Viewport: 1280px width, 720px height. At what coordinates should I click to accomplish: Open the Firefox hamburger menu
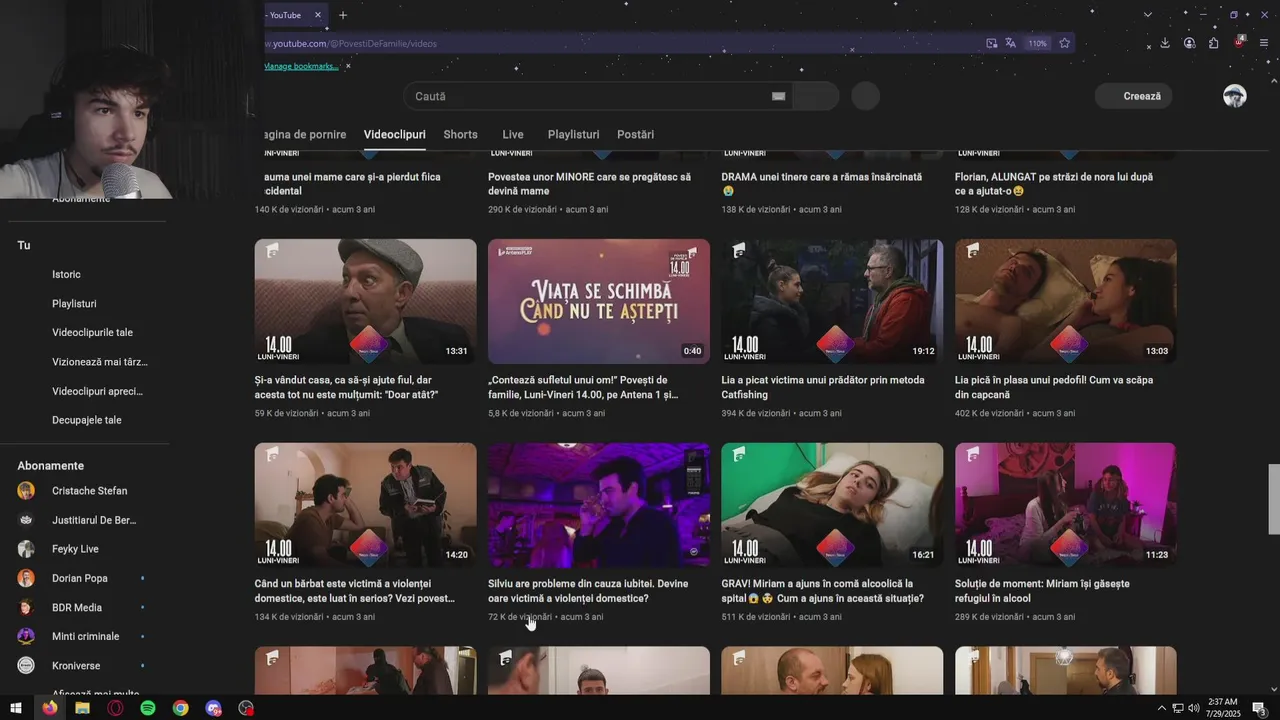1264,43
